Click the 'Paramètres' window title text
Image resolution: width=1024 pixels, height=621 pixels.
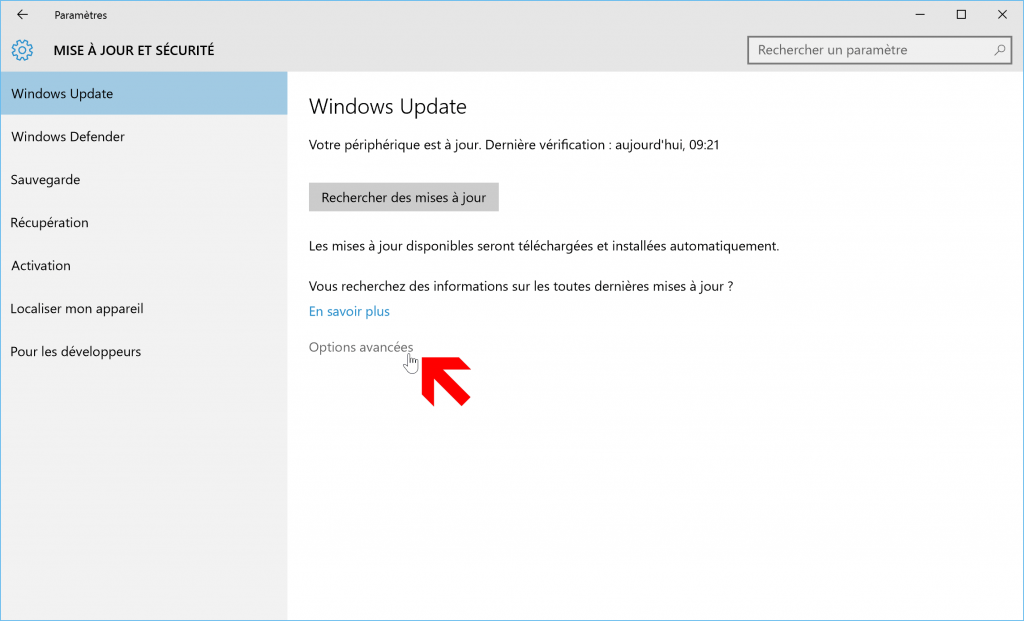[x=81, y=15]
